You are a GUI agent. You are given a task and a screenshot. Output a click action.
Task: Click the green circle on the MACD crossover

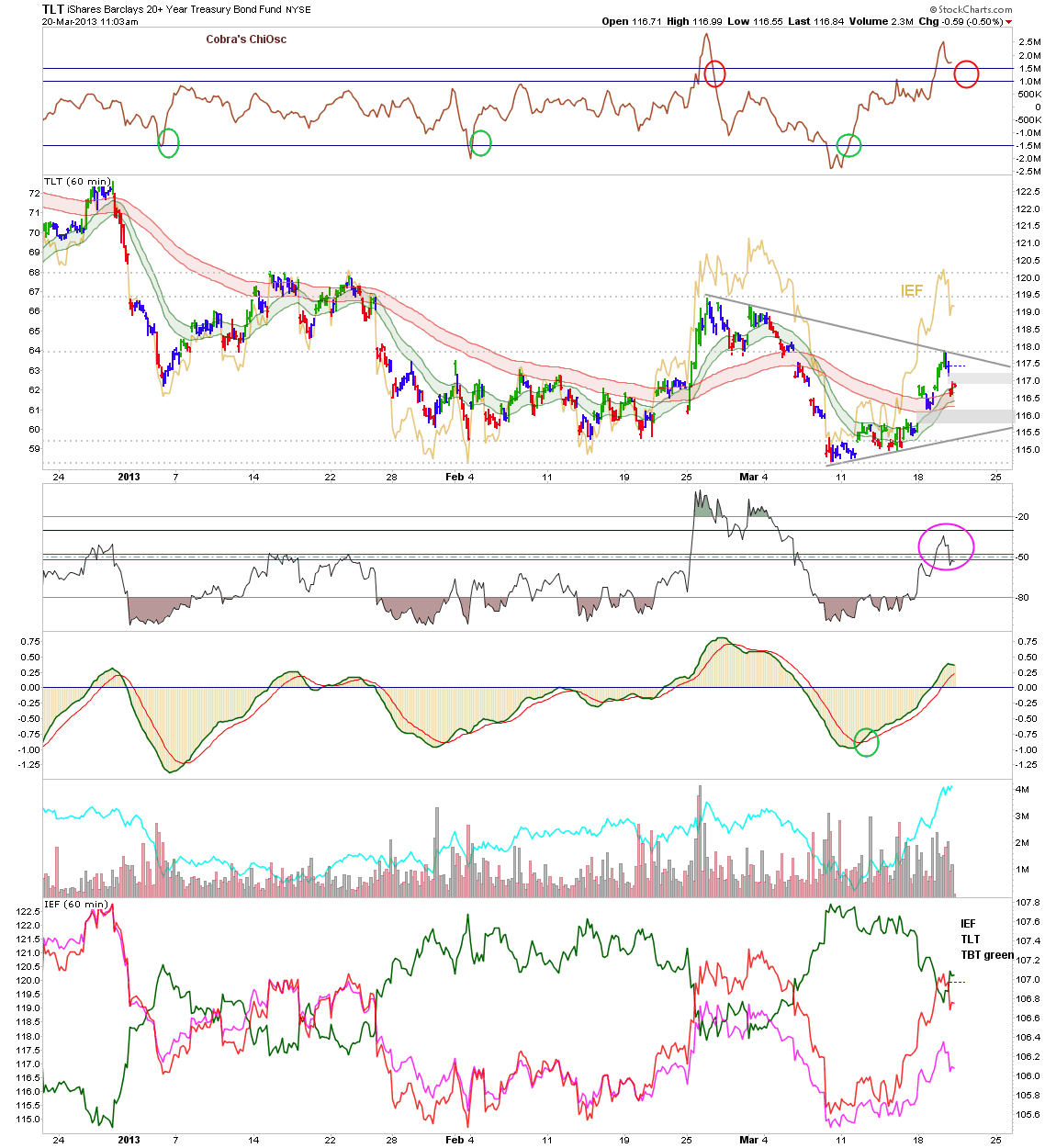click(866, 742)
